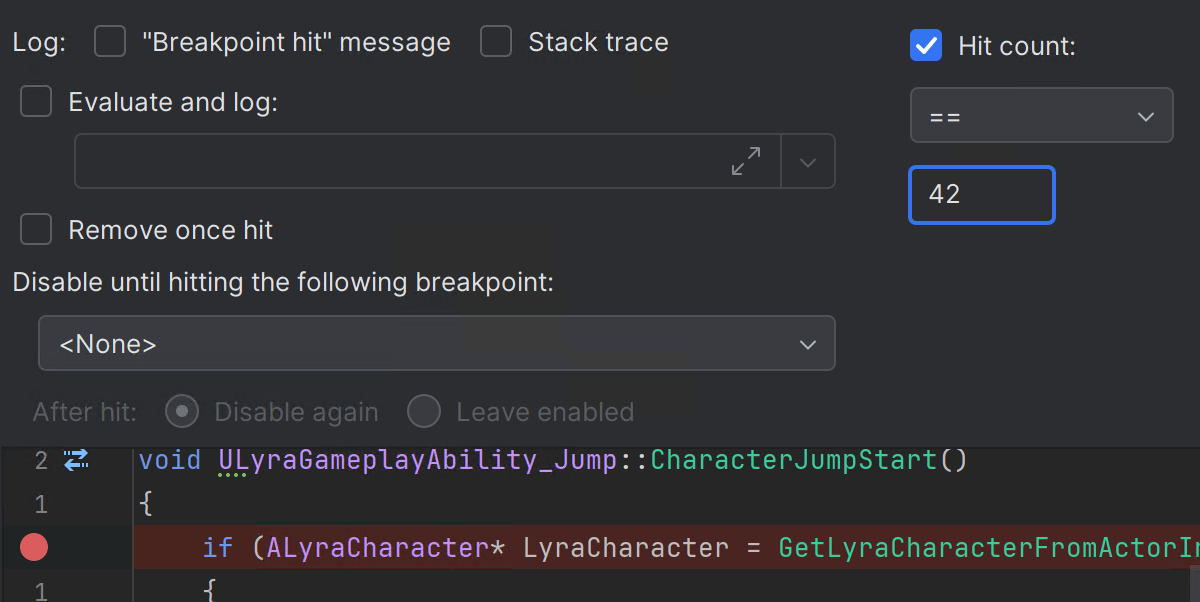Click the LyraCharacter variable in code
The image size is (1200, 602).
tap(626, 548)
